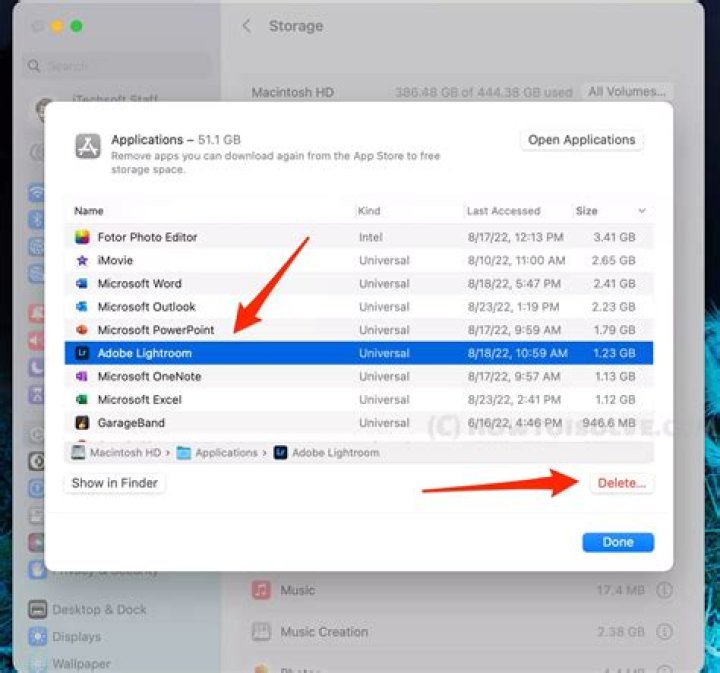Sort list by Last Accessed column header
This screenshot has width=720, height=673.
coord(503,211)
